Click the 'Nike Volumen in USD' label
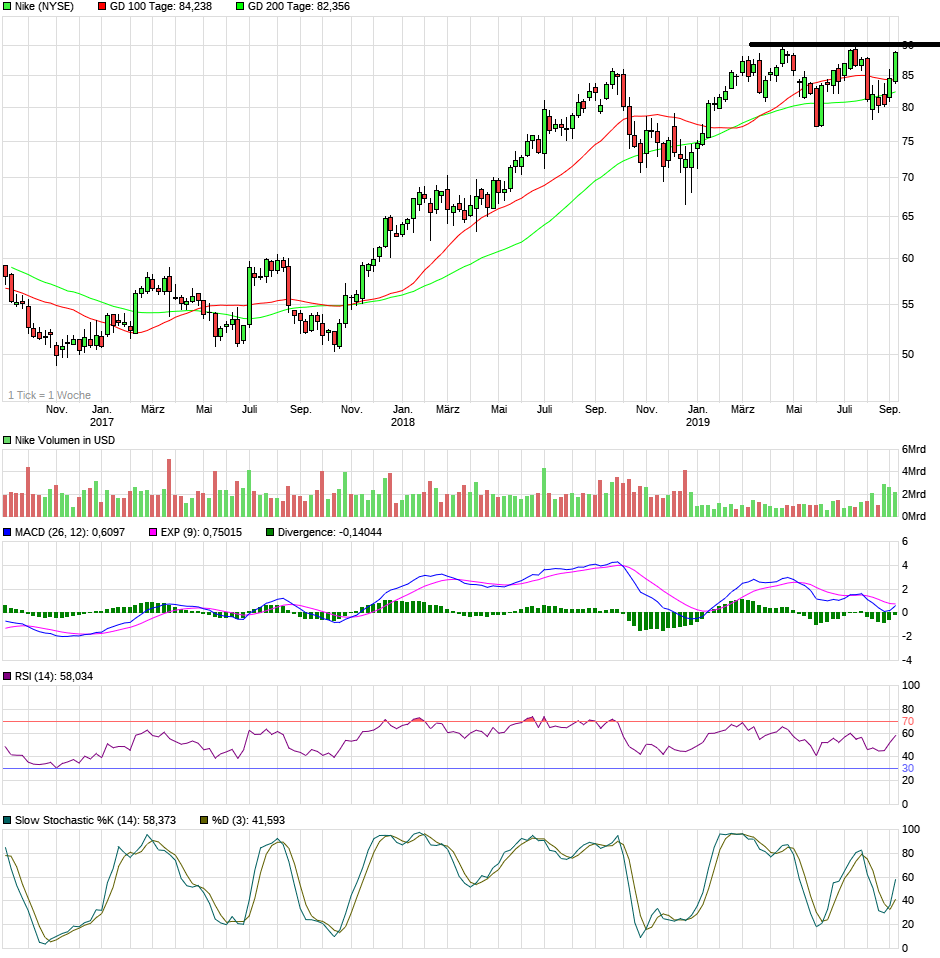Image resolution: width=940 pixels, height=958 pixels. [x=65, y=441]
